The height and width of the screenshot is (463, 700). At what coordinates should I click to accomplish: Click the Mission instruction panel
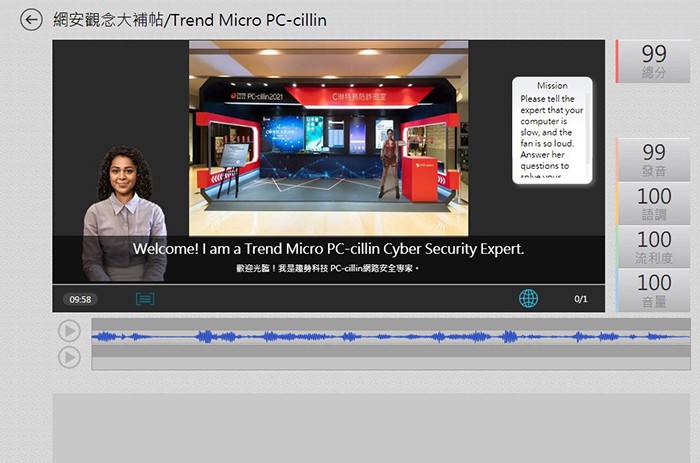(552, 130)
